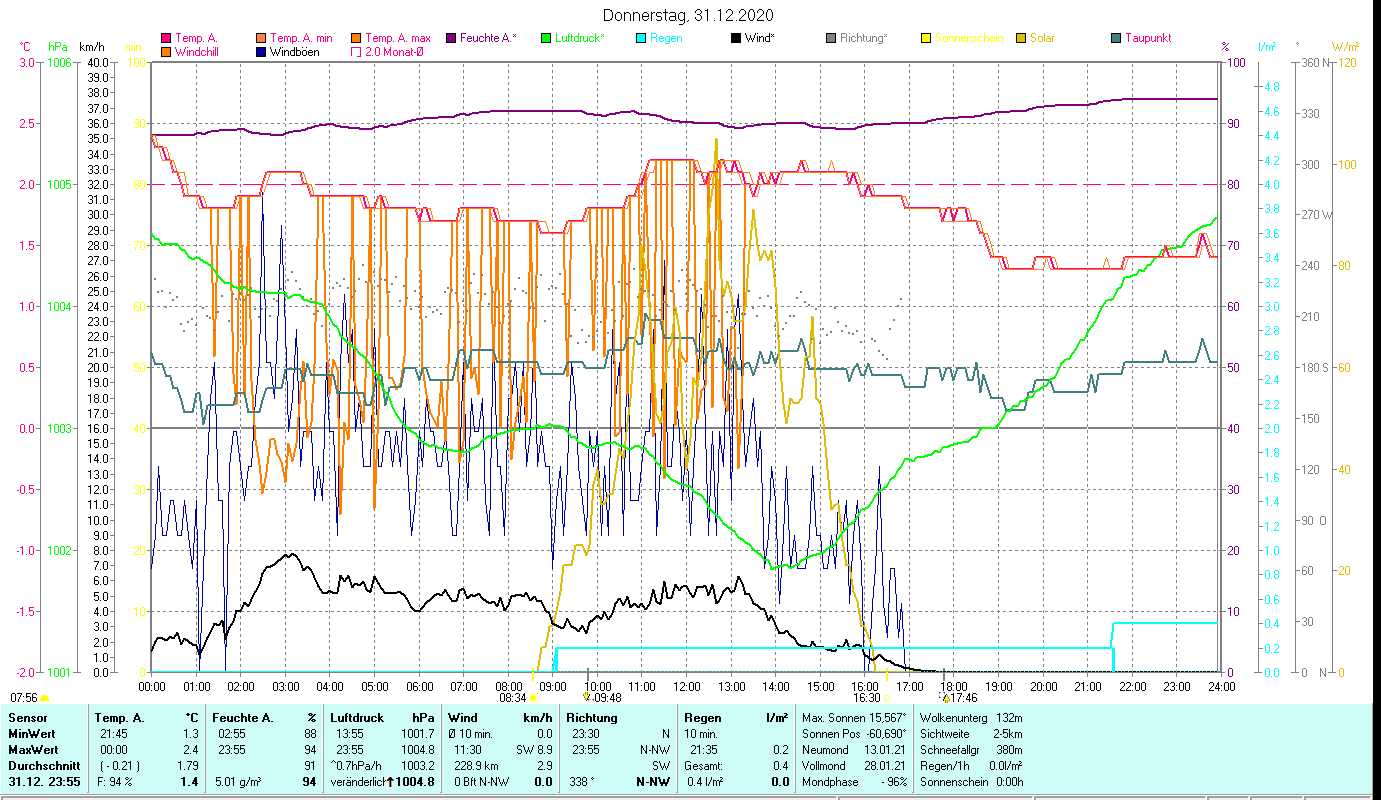The height and width of the screenshot is (800, 1381).
Task: Click the rising pressure arrow before 1004.8
Action: pos(388,781)
